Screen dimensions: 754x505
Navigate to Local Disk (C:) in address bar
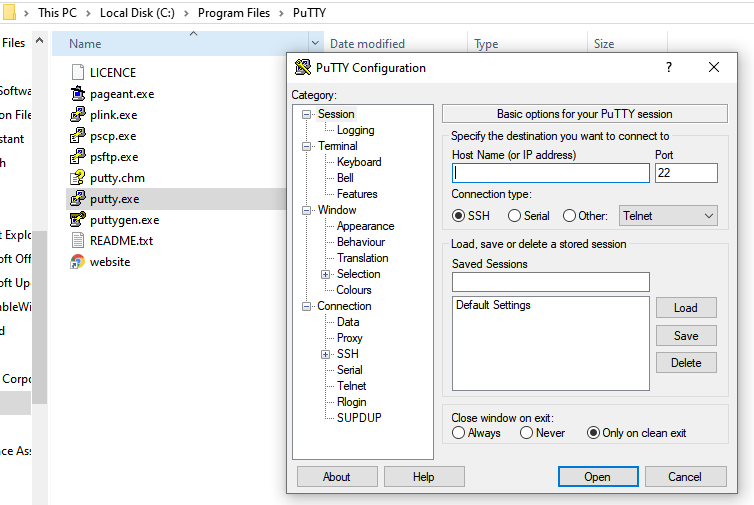coord(138,13)
